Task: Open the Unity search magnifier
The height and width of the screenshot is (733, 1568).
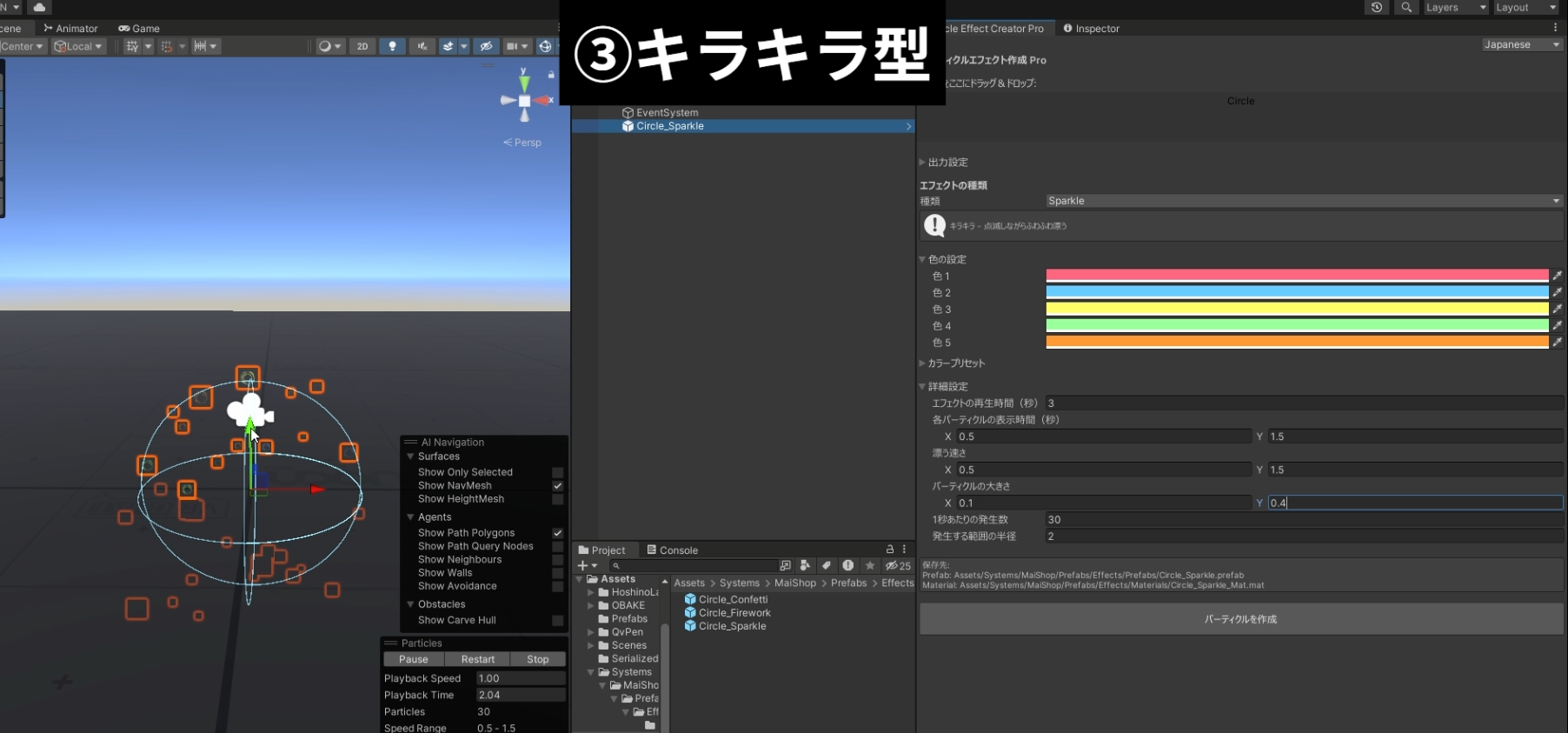Action: click(1406, 7)
